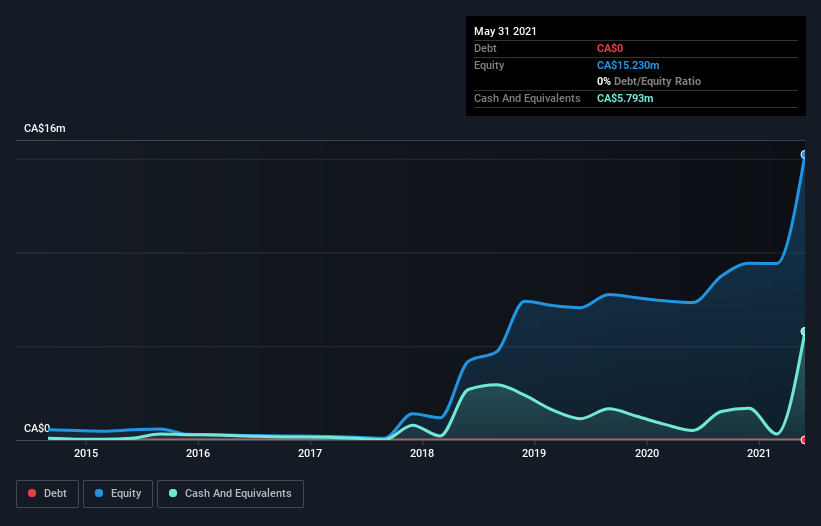Viewport: 821px width, 526px height.
Task: Click the teal Cash endpoint marker
Action: pos(804,331)
